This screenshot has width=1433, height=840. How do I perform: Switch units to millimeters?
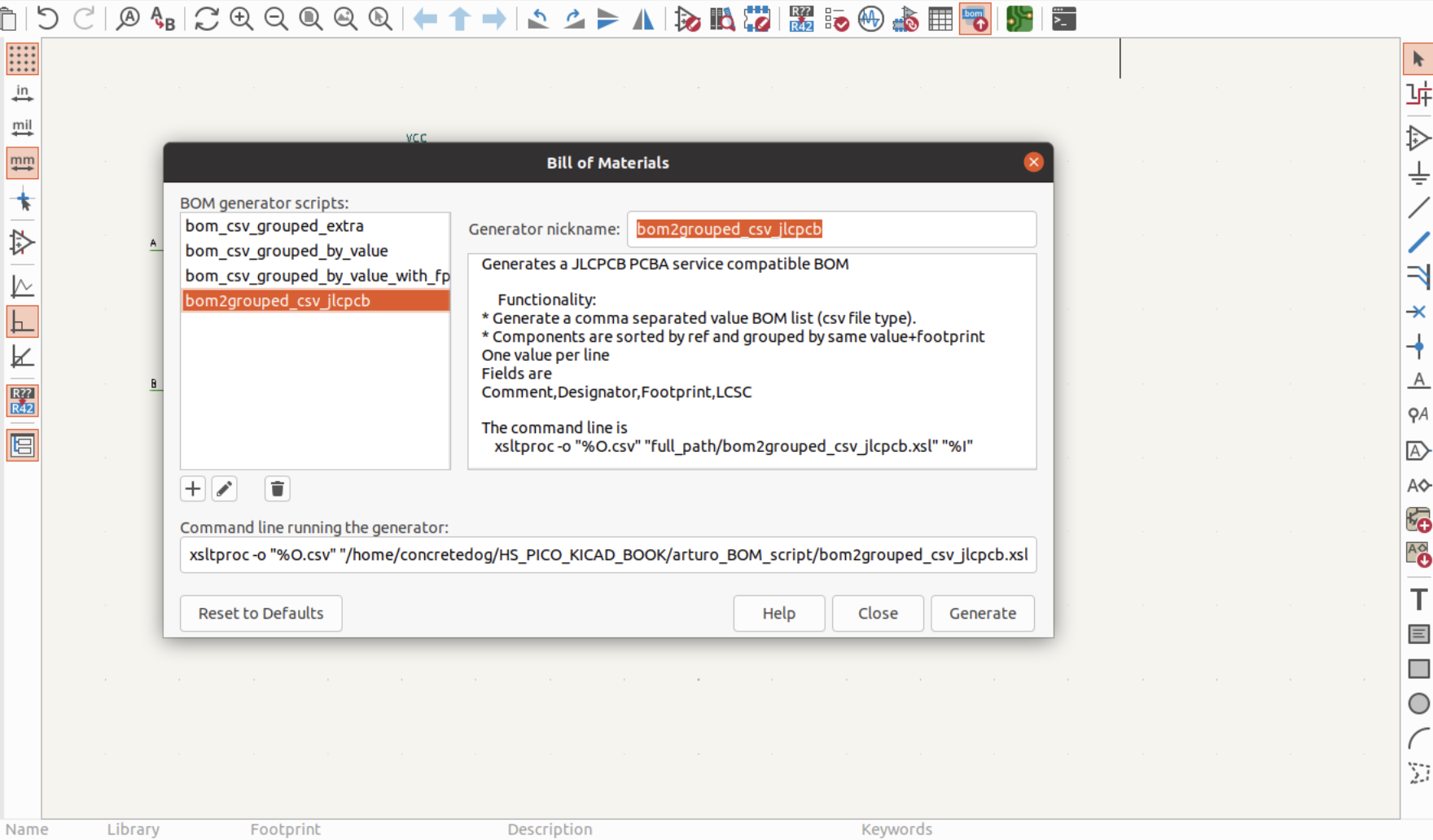tap(22, 163)
